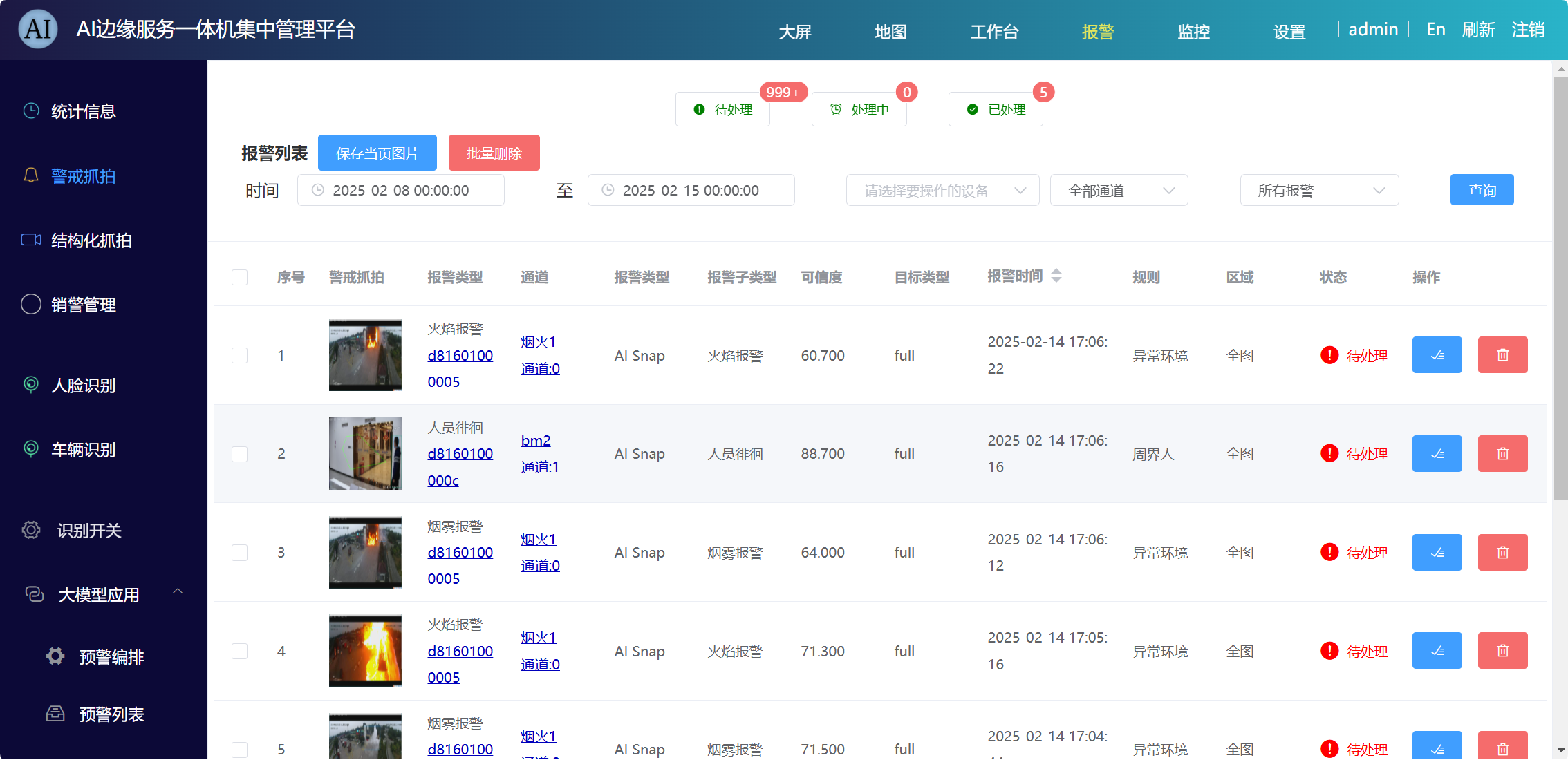The height and width of the screenshot is (760, 1568).
Task: Filter by 处理中 status
Action: tap(859, 109)
